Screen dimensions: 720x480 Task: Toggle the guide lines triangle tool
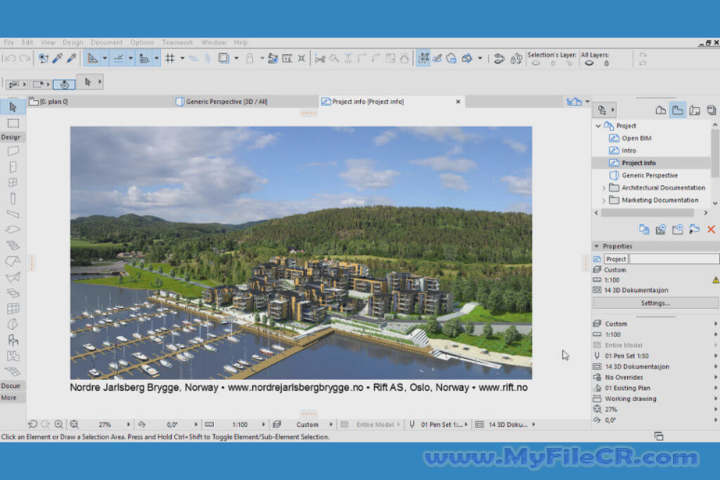(x=93, y=58)
